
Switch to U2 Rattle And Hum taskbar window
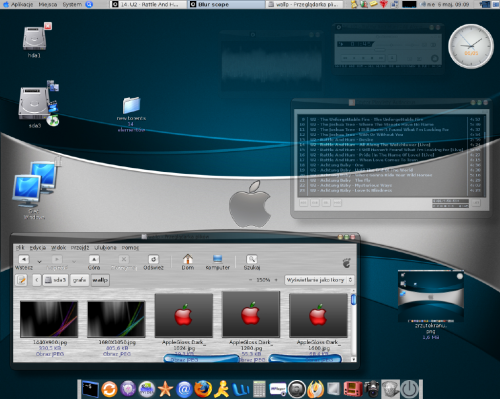[149, 4]
